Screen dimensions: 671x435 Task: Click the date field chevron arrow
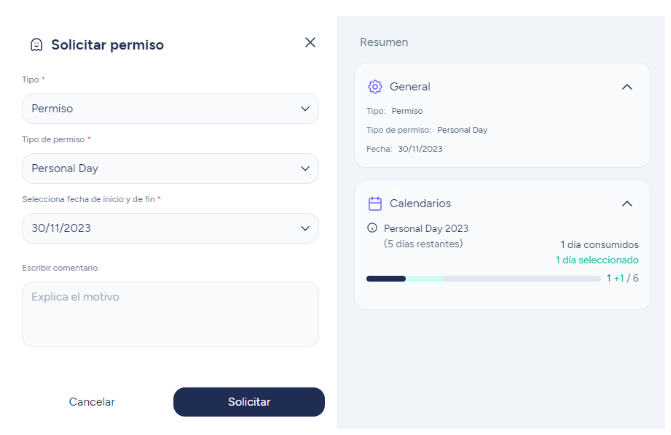click(x=305, y=228)
